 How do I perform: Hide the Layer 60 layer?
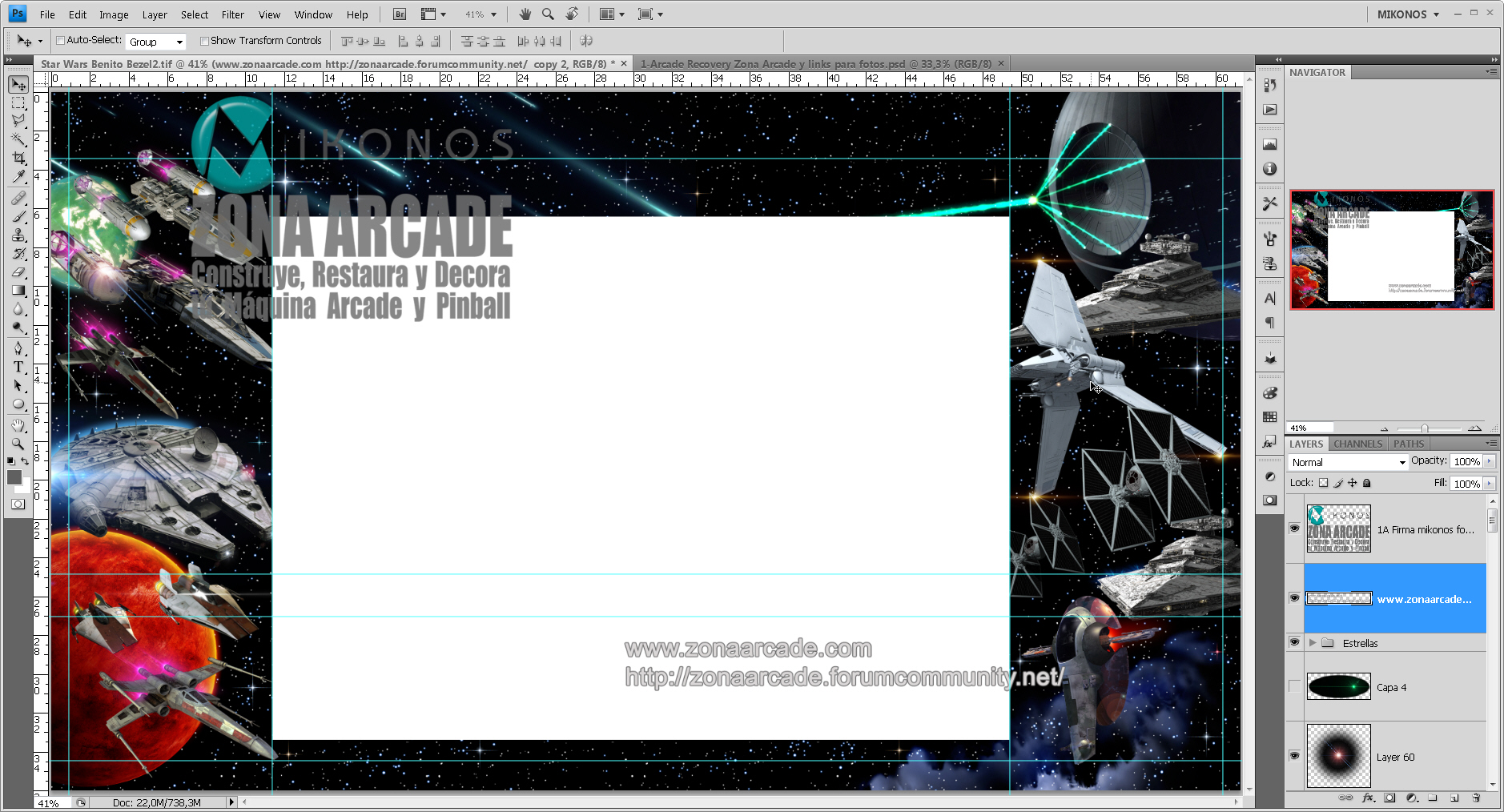click(1294, 755)
